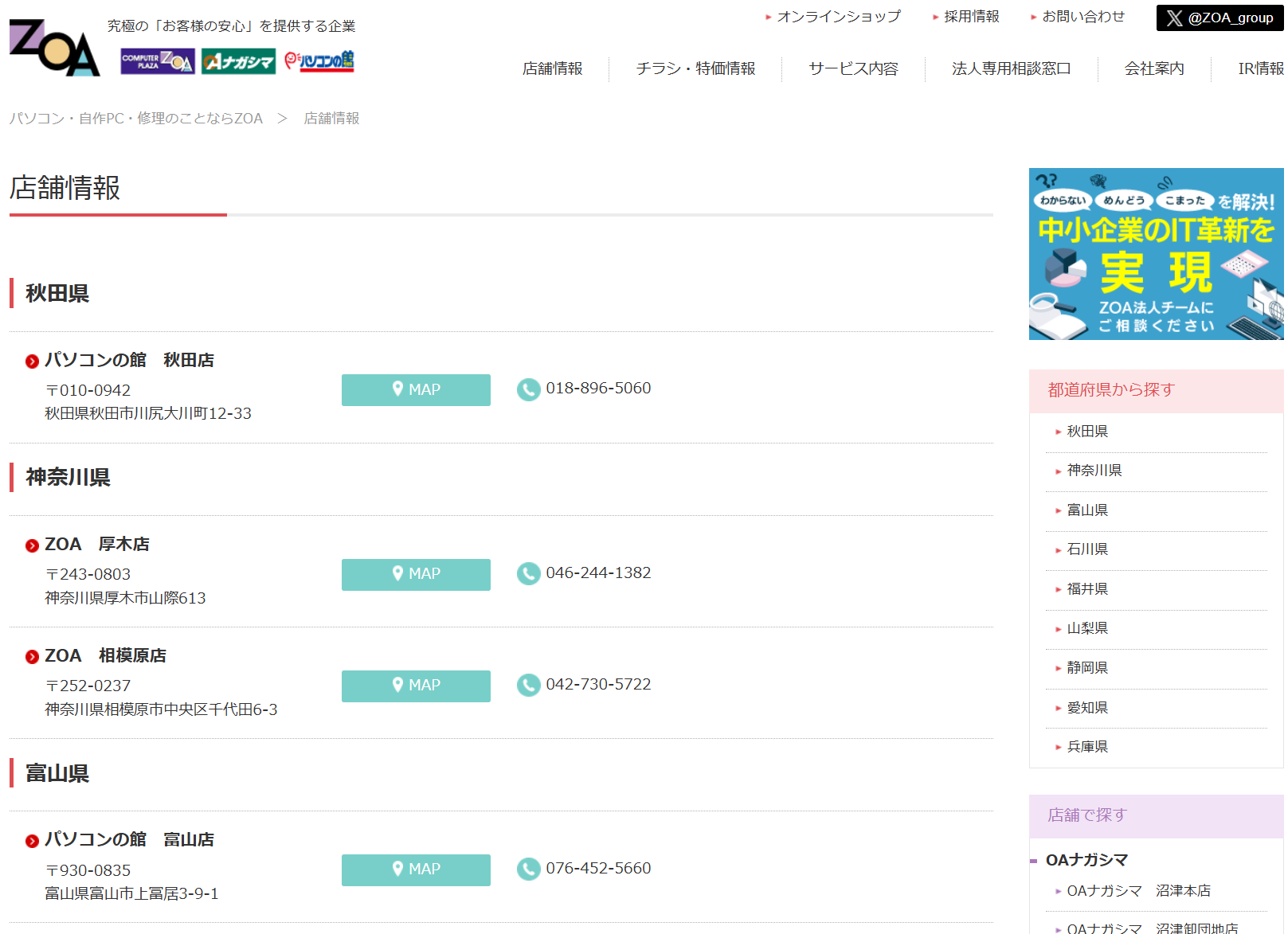
Task: Open the お問い合わせ link
Action: [1083, 17]
